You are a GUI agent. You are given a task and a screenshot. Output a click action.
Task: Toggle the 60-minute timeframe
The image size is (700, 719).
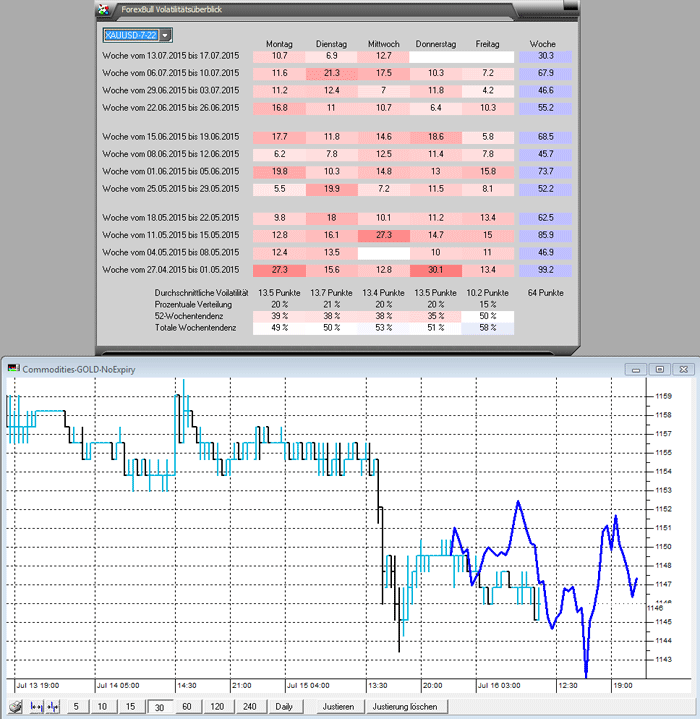tap(187, 707)
